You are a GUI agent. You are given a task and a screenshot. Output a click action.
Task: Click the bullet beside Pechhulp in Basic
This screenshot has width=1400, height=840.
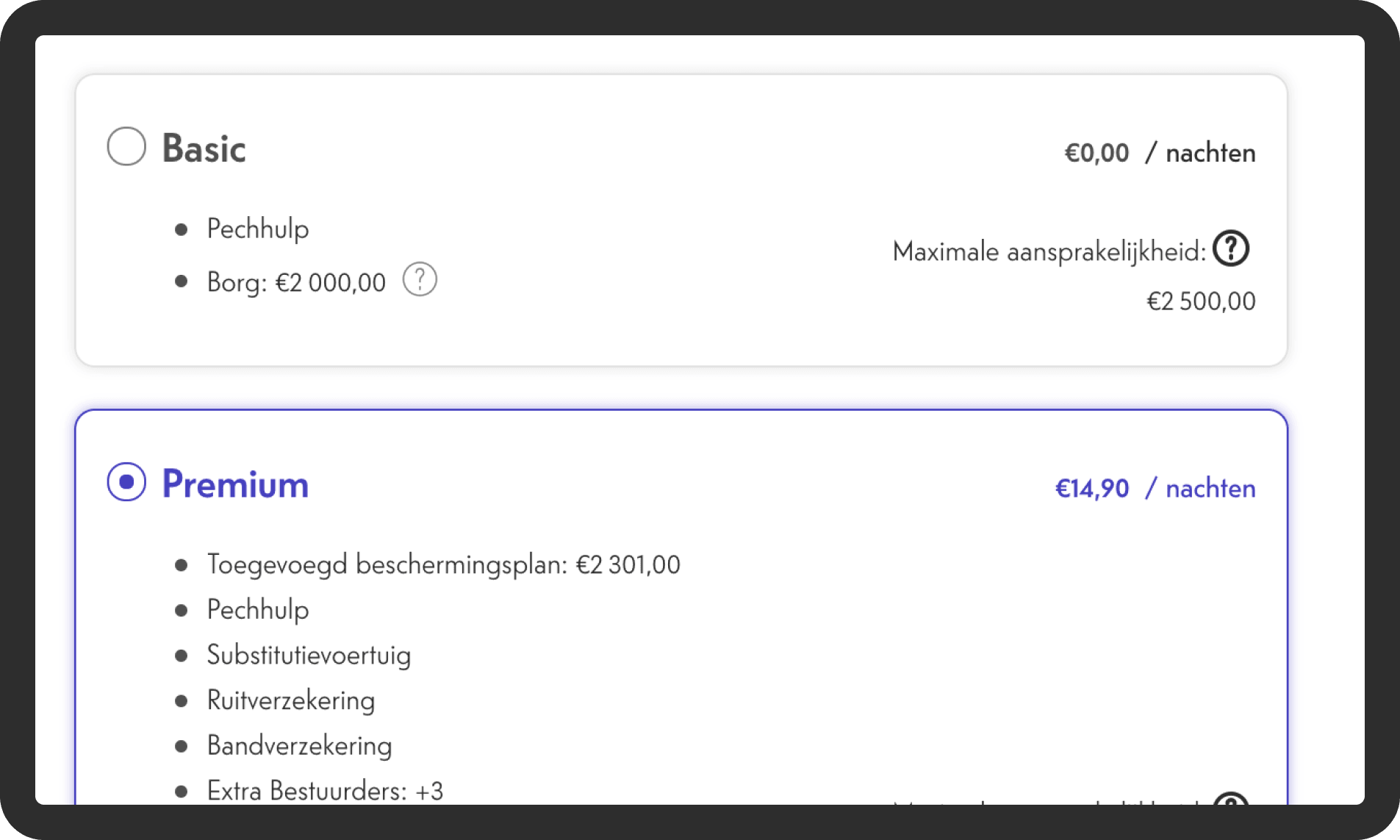pos(182,229)
